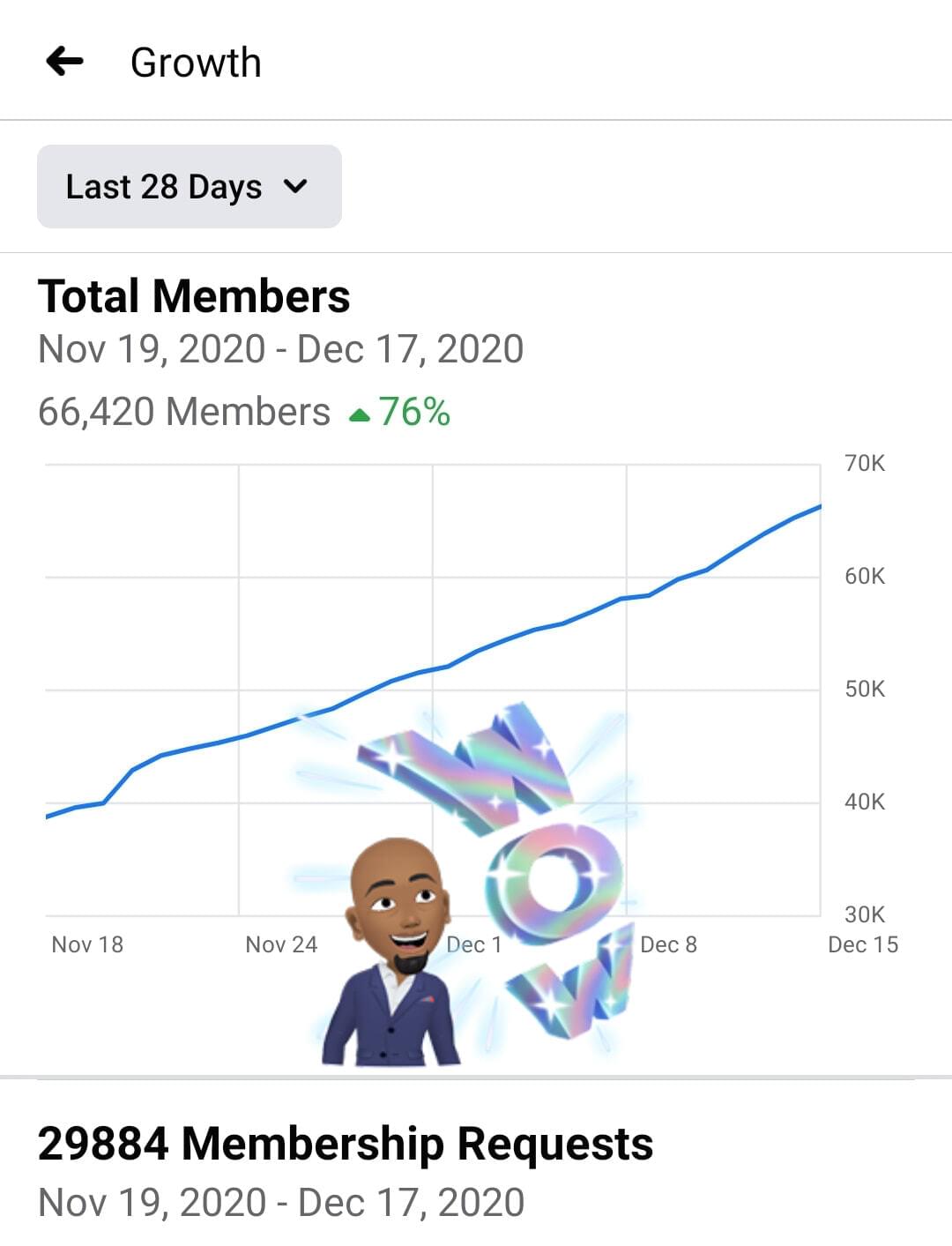Viewport: 952px width, 1246px height.
Task: Tap the back arrow icon
Action: pos(64,62)
